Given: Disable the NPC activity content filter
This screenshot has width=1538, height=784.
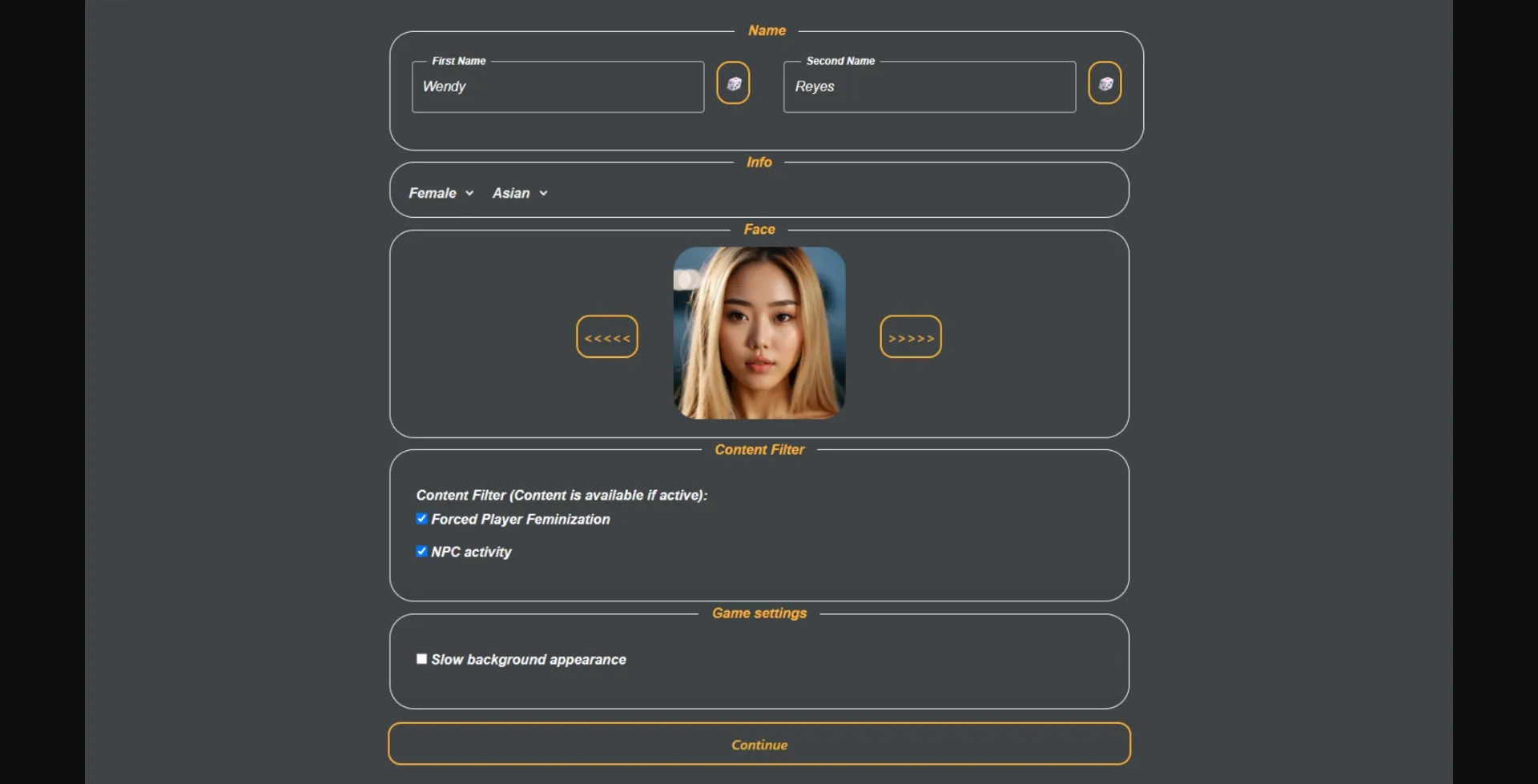Looking at the screenshot, I should (421, 551).
